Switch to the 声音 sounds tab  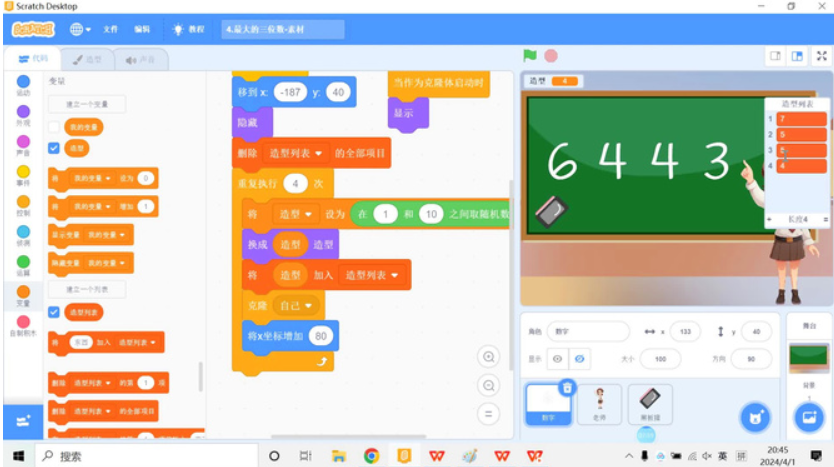pos(140,60)
